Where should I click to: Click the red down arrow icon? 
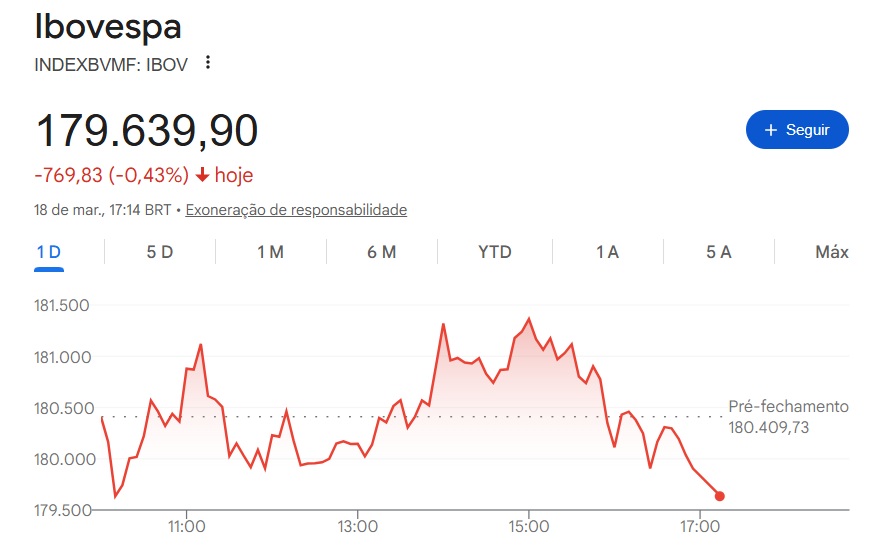[202, 176]
